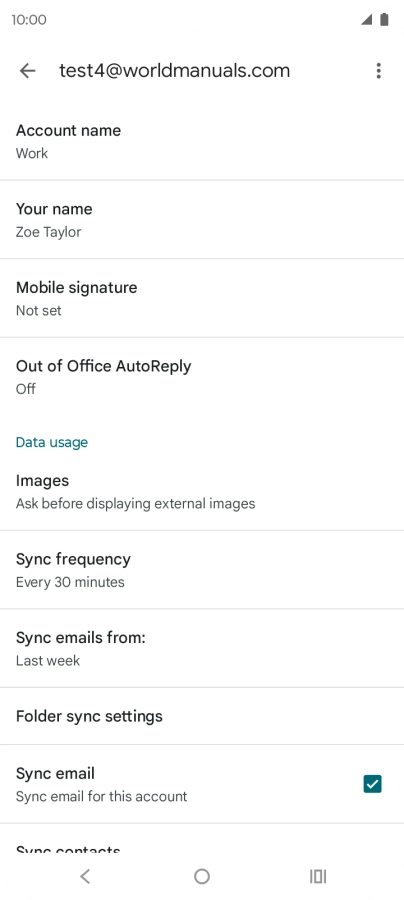The image size is (404, 900).
Task: Tap the Android home circle button
Action: pyautogui.click(x=202, y=876)
